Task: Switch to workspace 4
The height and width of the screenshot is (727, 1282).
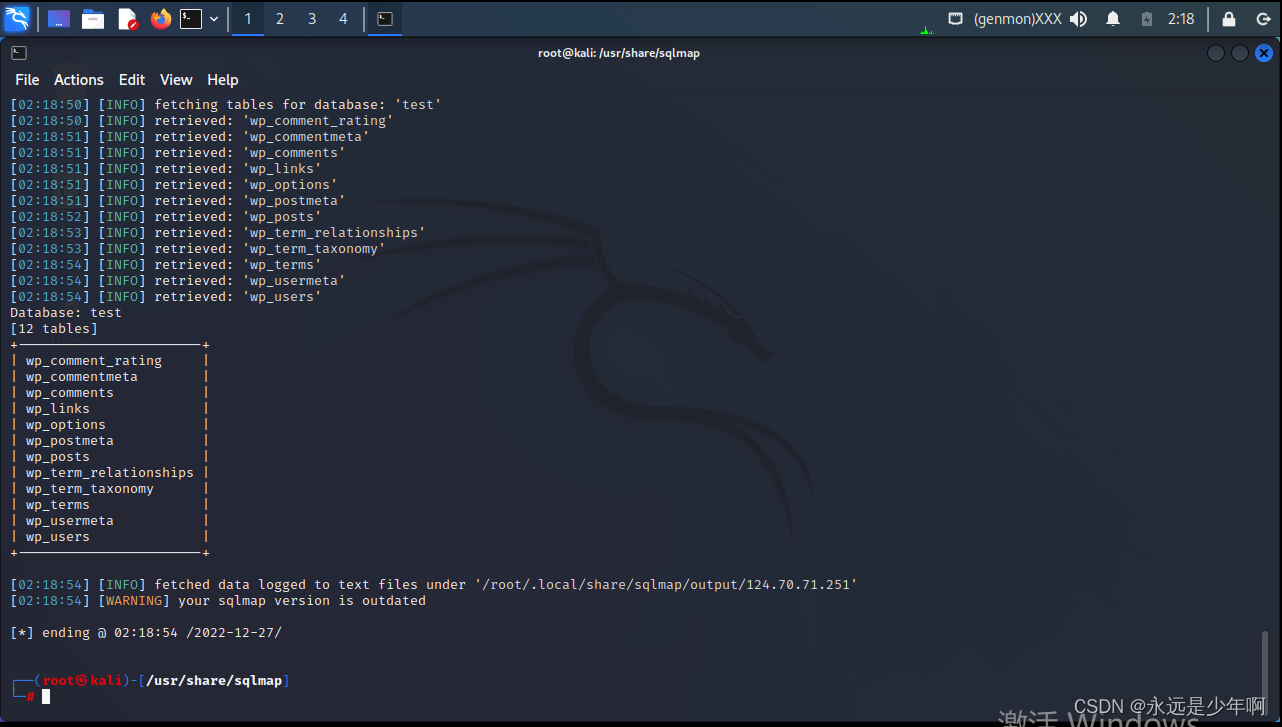Action: [344, 18]
